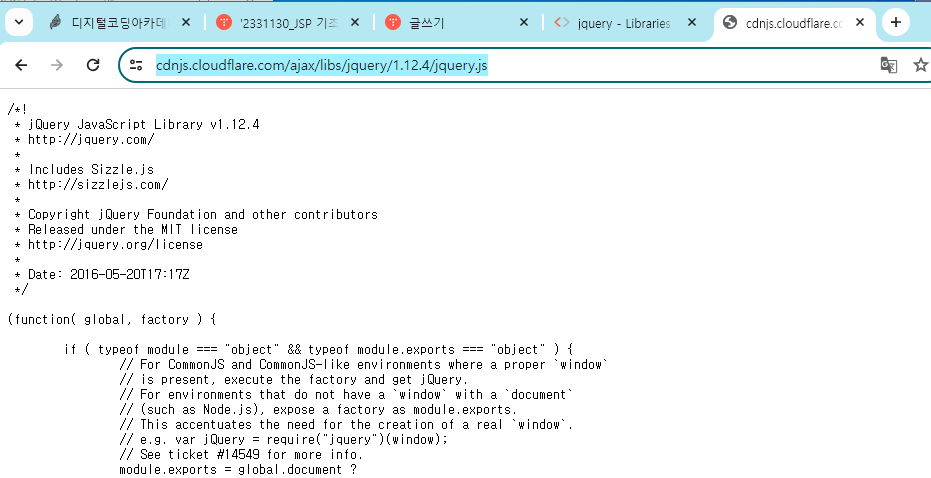The width and height of the screenshot is (931, 478).
Task: Click the comment "For CommonJS and CommonJS-like environments"
Action: click(x=364, y=365)
